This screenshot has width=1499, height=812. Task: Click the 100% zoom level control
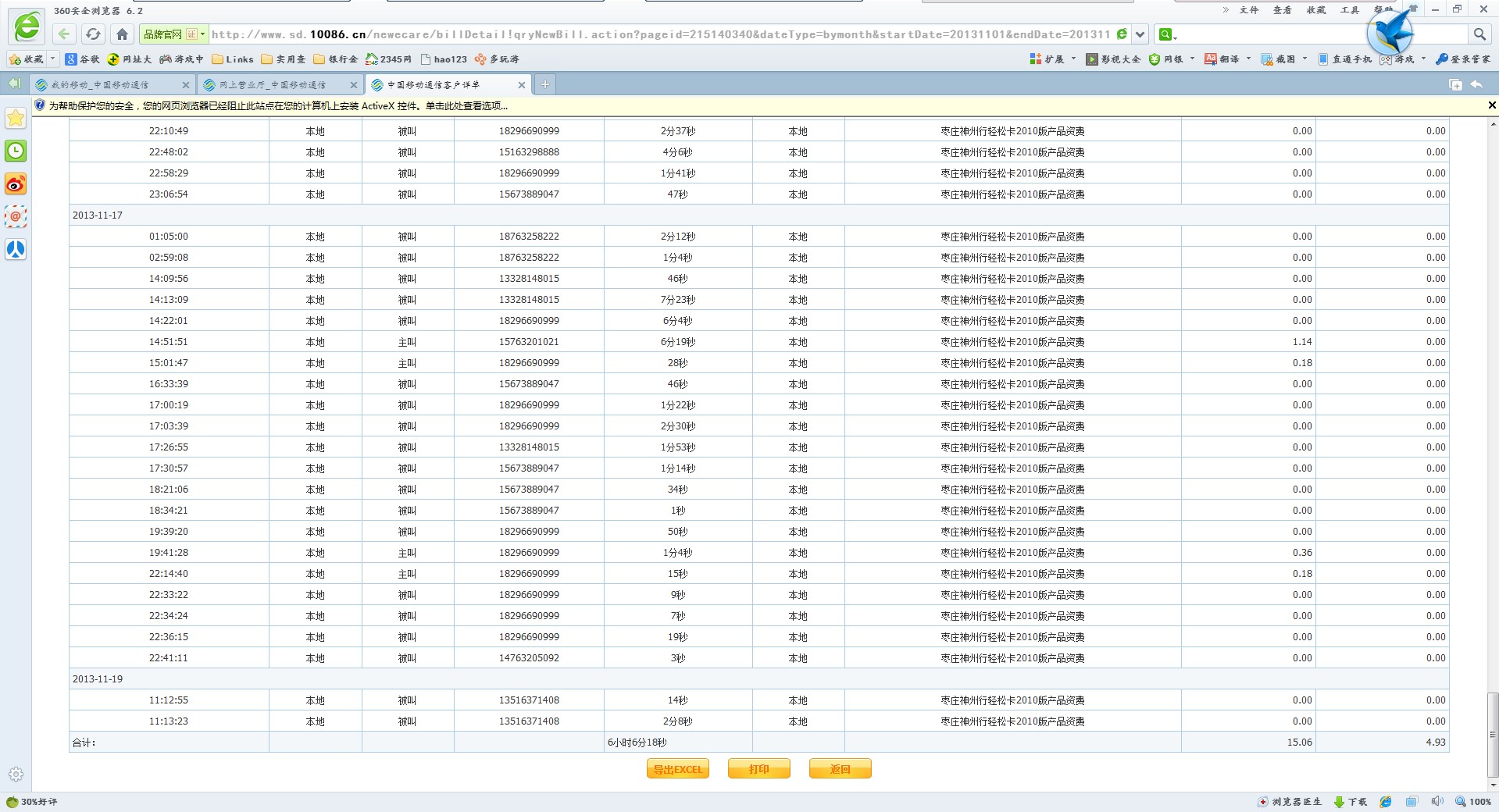pos(1473,802)
